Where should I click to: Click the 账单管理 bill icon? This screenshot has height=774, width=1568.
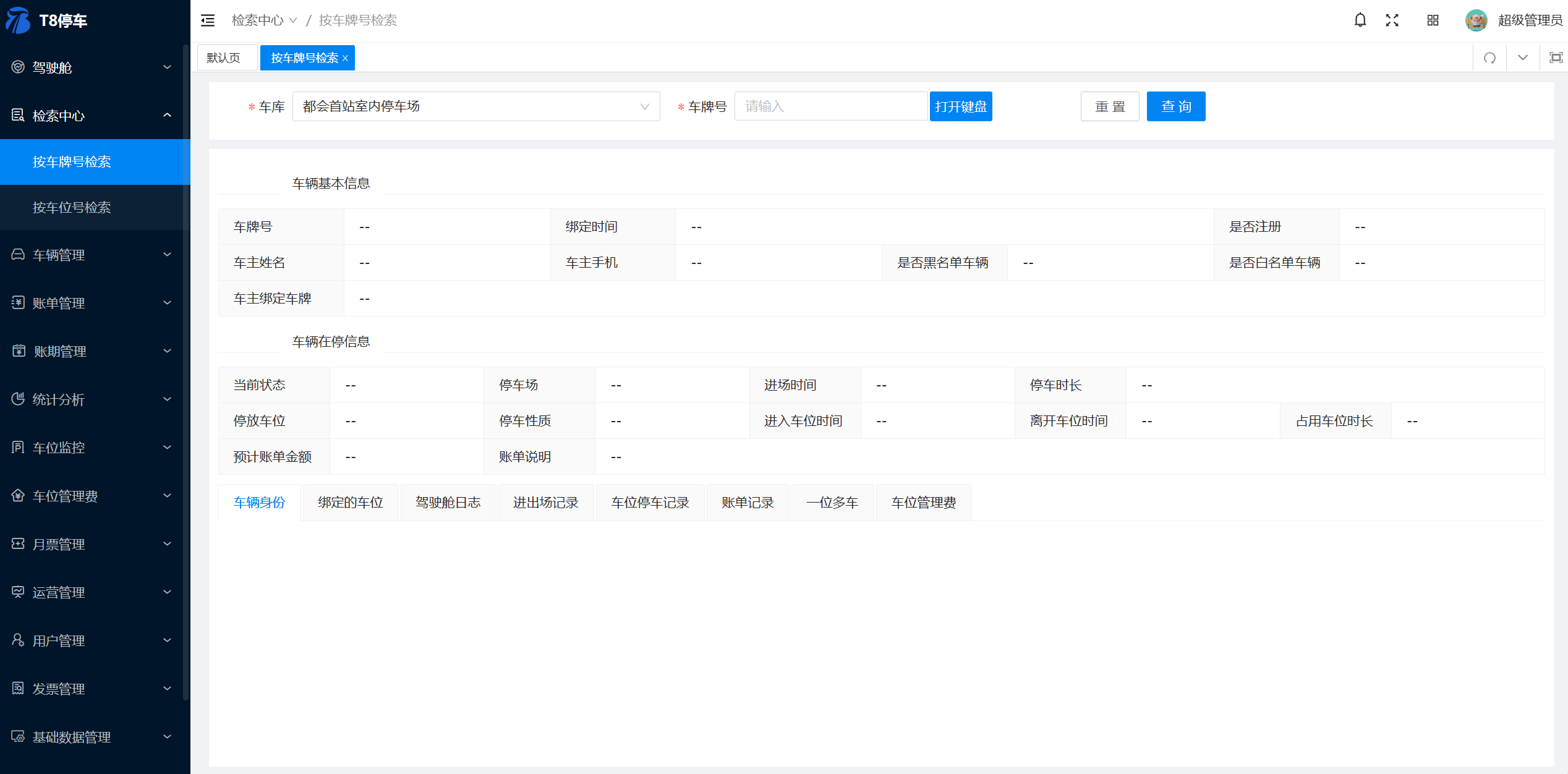pyautogui.click(x=18, y=302)
